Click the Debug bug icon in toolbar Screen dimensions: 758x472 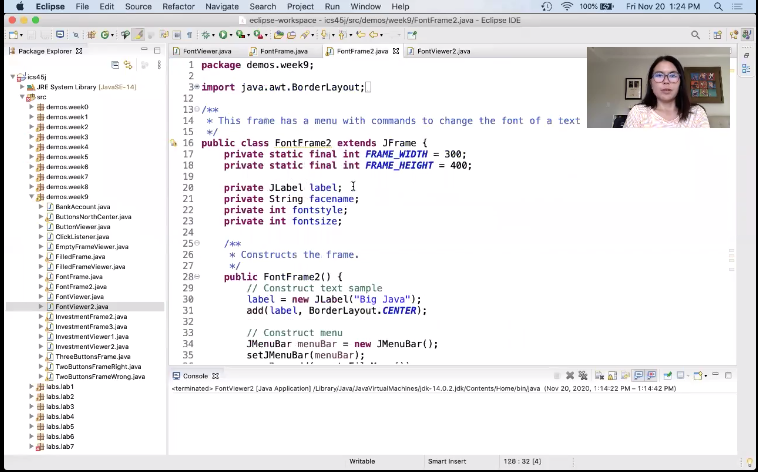pyautogui.click(x=206, y=35)
